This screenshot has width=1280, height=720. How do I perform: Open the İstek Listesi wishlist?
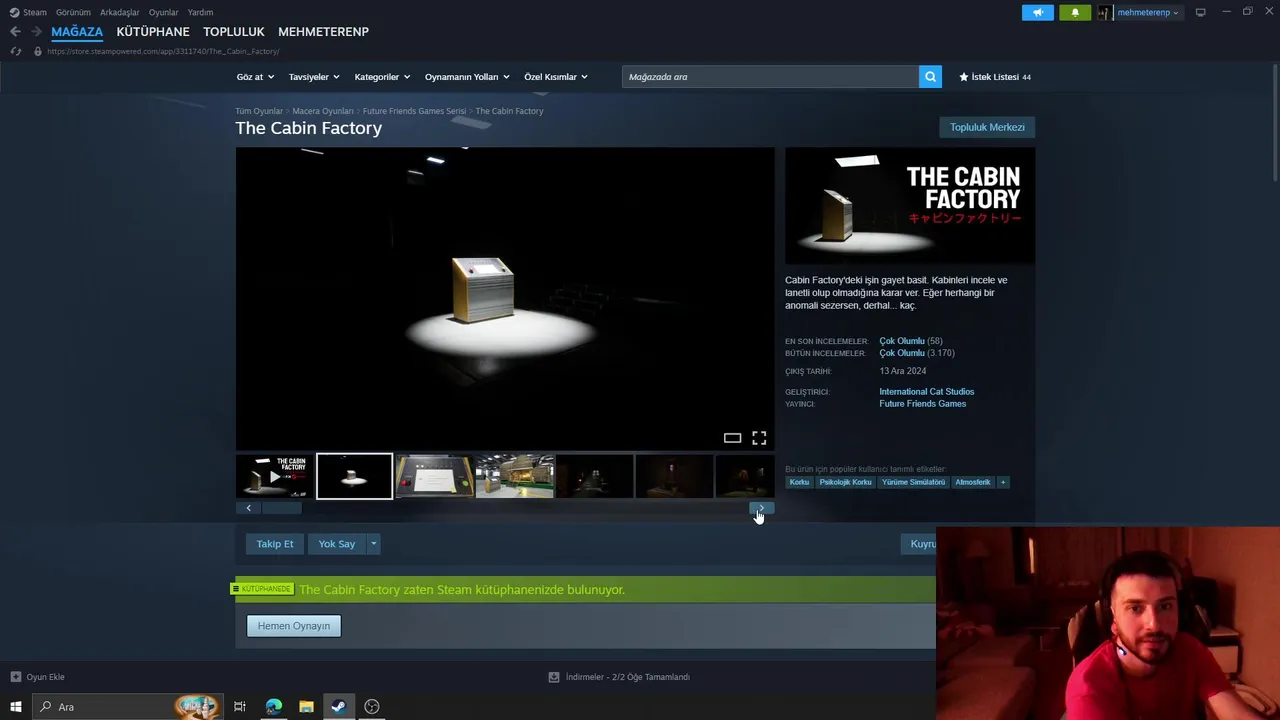click(x=995, y=77)
